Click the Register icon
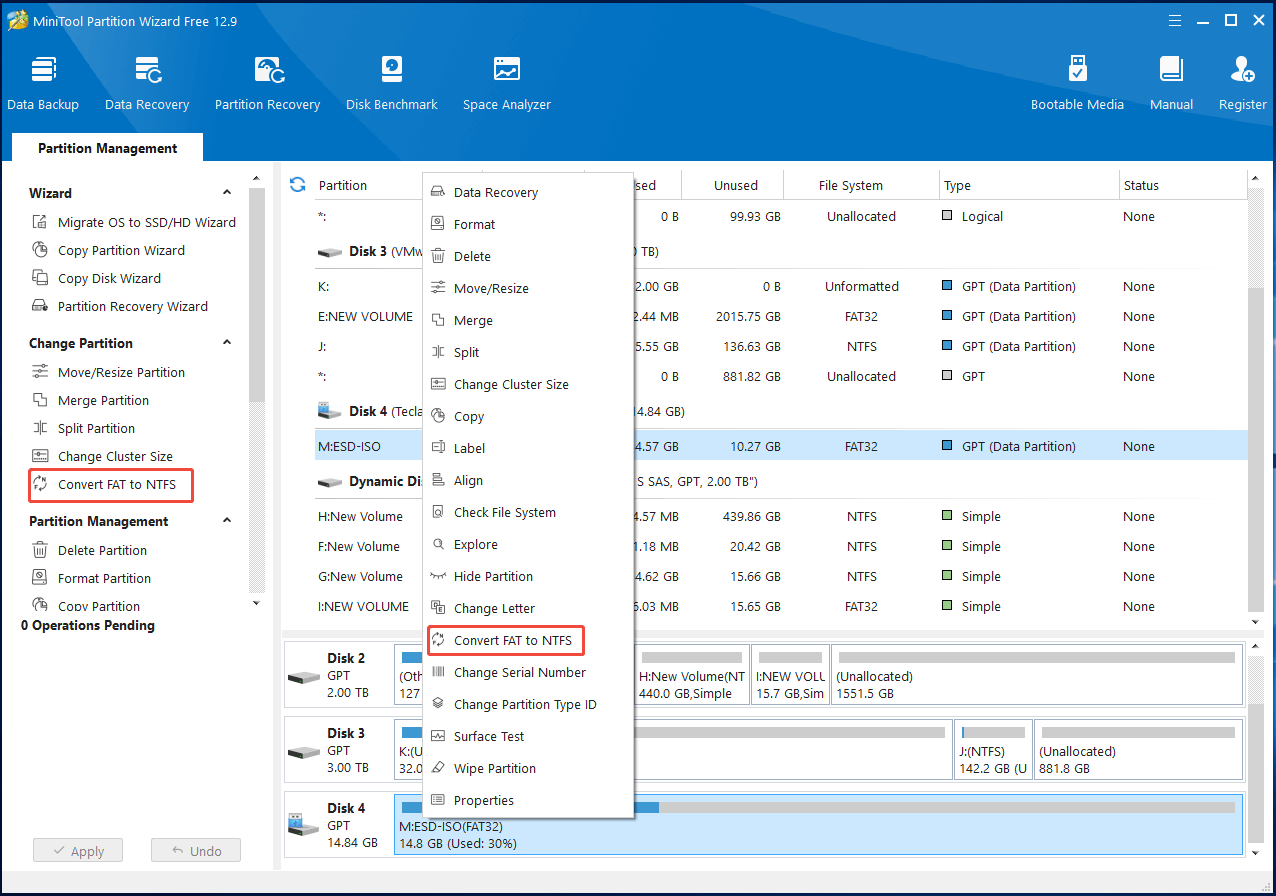1276x896 pixels. (x=1243, y=84)
